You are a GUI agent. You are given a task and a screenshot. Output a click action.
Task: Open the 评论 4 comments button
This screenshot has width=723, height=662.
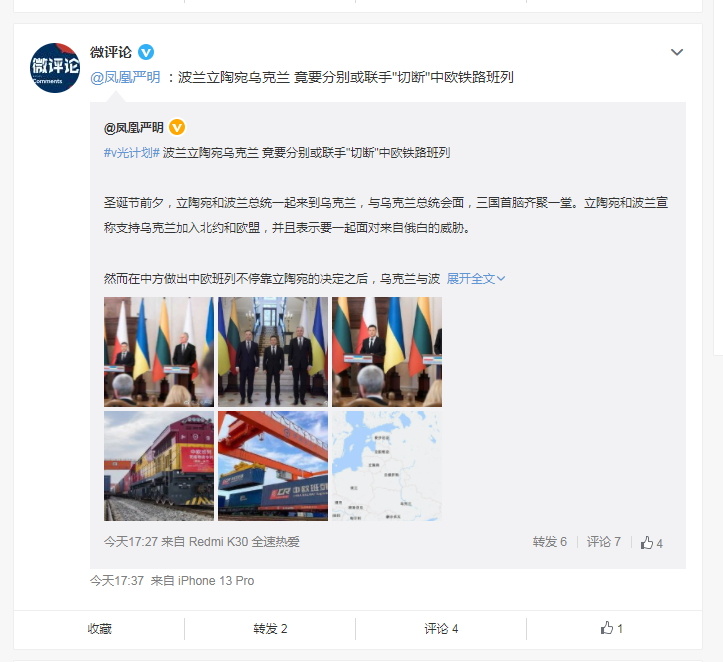441,628
